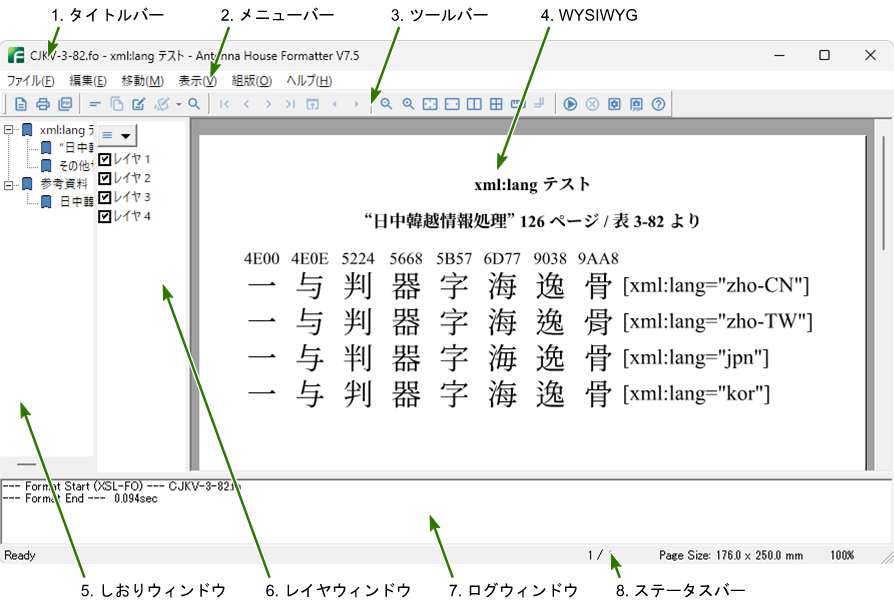This screenshot has height=604, width=894.
Task: Select the fit-page view icon
Action: pyautogui.click(x=432, y=103)
